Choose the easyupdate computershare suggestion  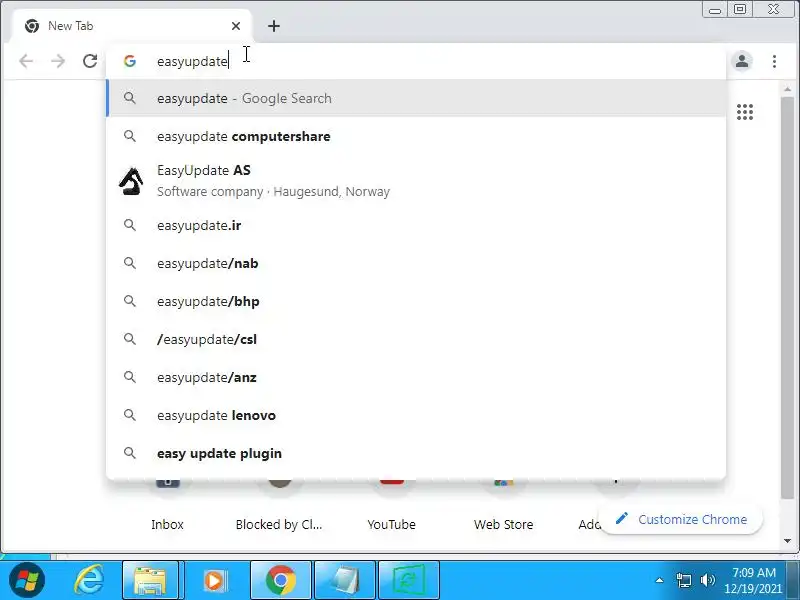coord(416,136)
